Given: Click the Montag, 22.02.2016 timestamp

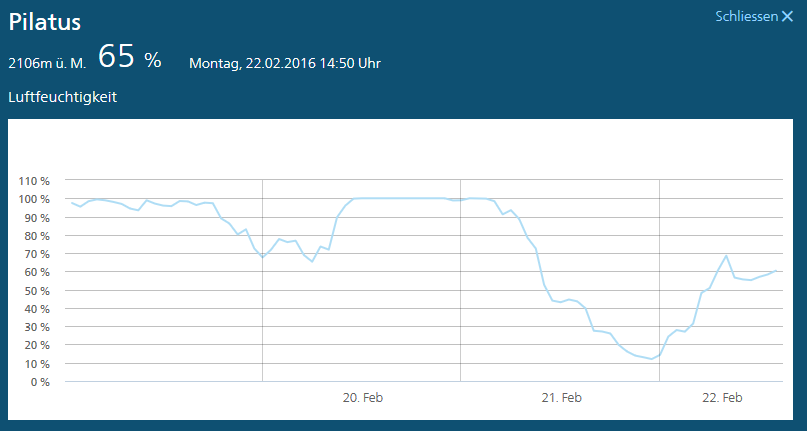Looking at the screenshot, I should (x=285, y=63).
